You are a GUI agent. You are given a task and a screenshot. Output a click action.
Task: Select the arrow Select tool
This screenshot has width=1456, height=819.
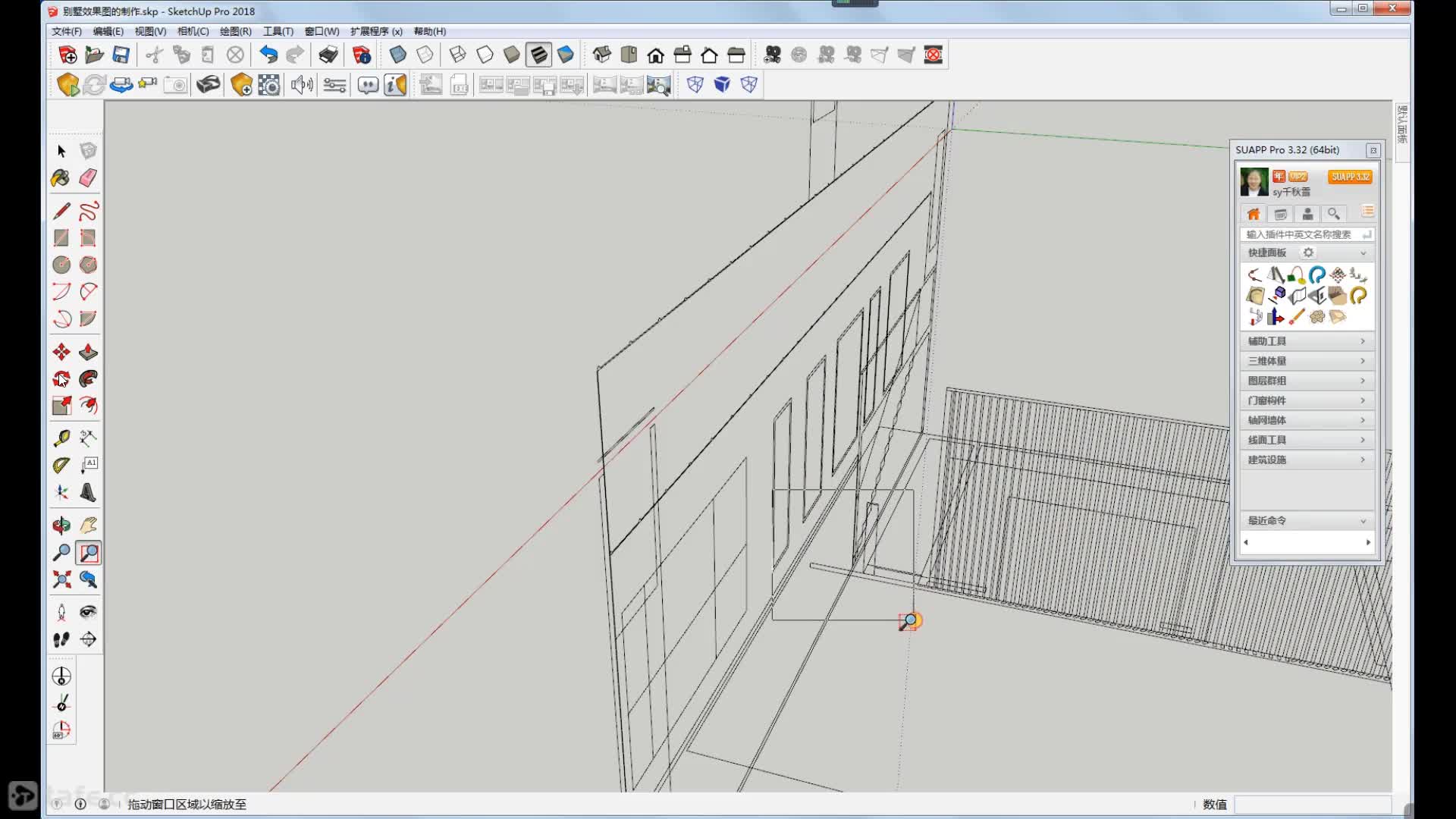coord(61,151)
